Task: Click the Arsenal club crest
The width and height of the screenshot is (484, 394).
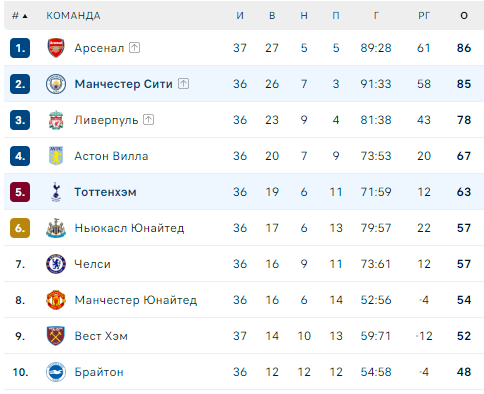Action: click(x=56, y=48)
